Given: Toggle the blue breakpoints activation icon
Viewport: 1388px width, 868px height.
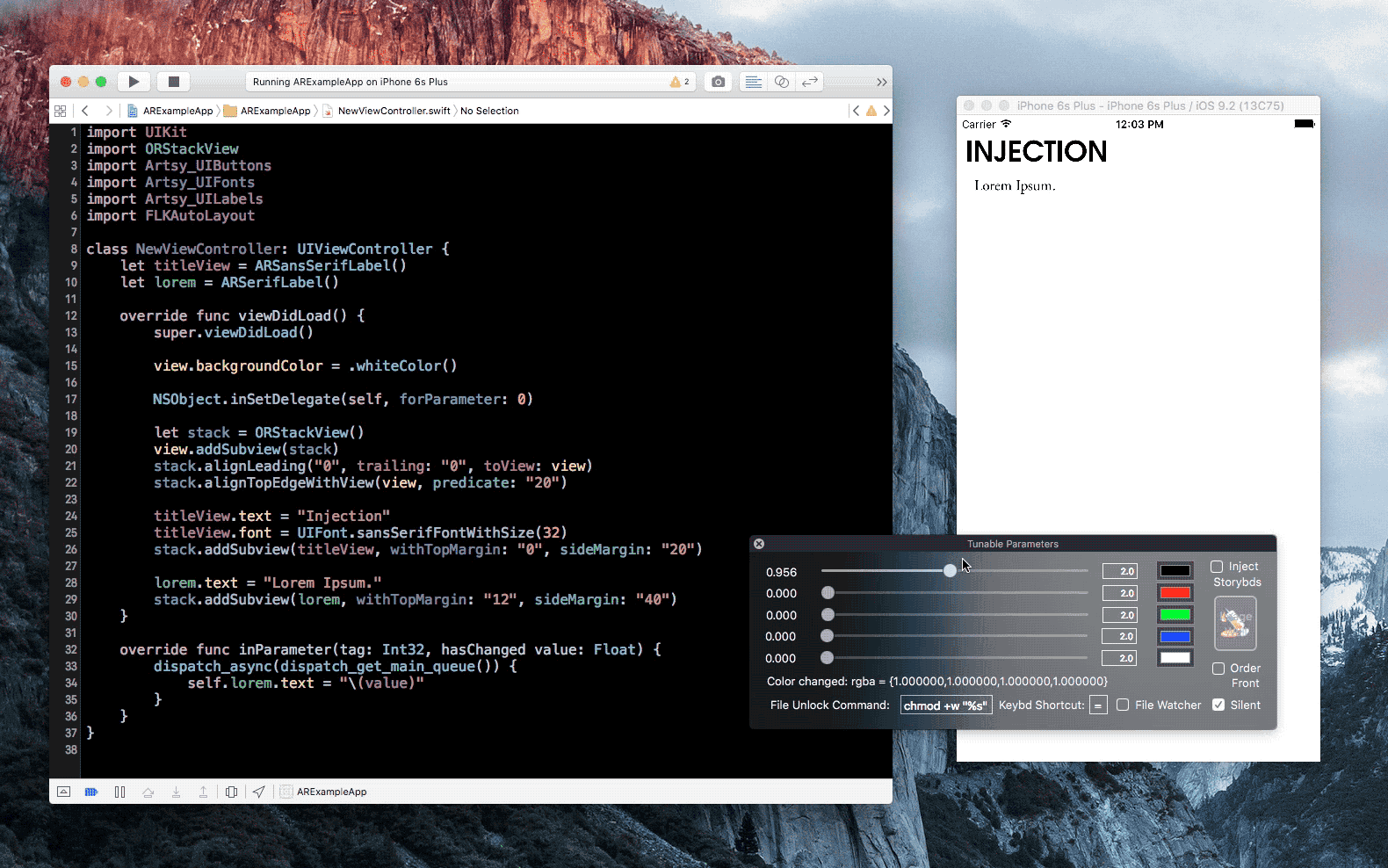Looking at the screenshot, I should coord(91,792).
